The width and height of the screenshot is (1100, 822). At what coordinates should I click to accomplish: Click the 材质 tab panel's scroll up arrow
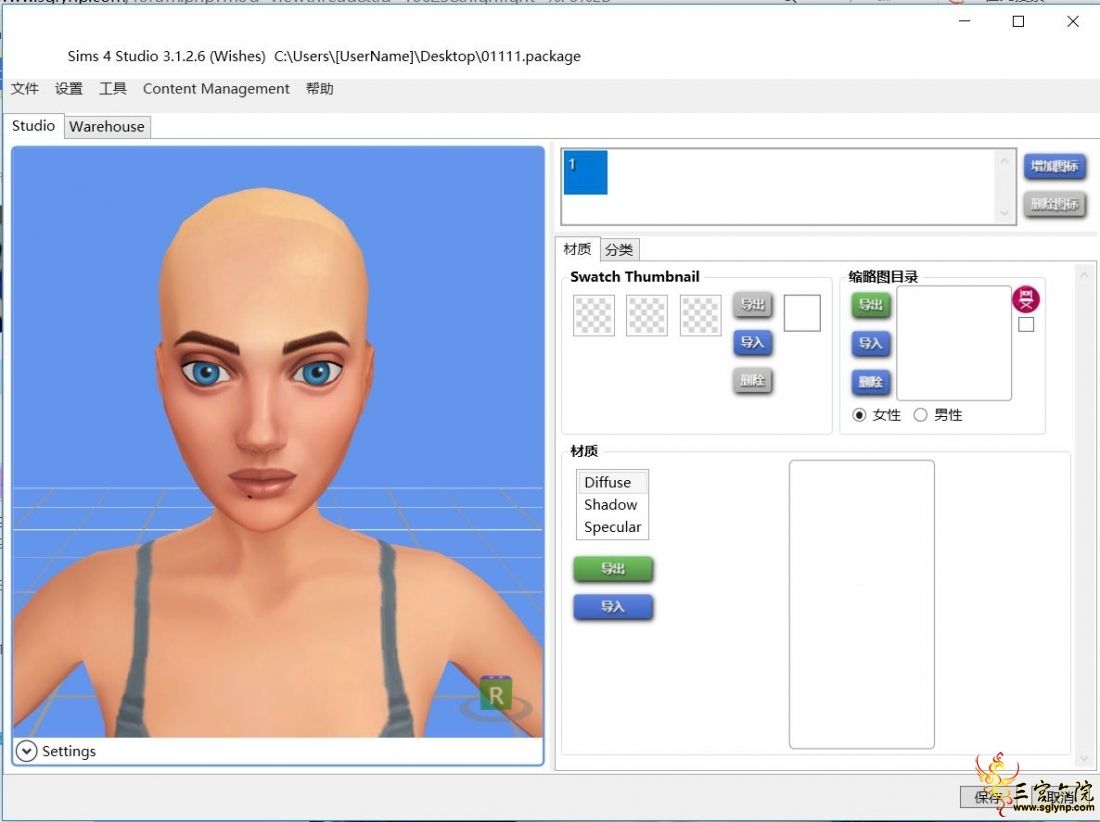1085,275
